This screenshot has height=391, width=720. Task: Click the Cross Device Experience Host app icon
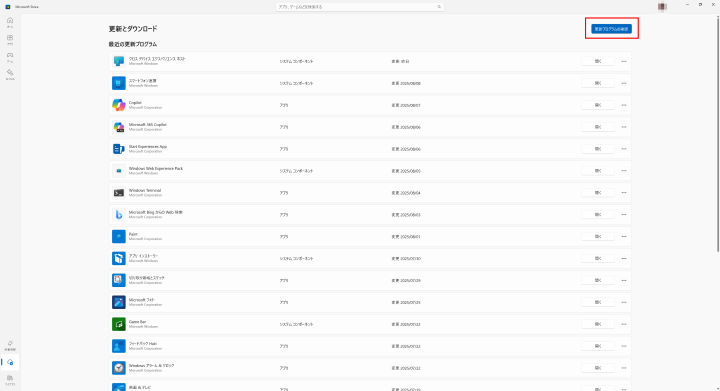coord(118,61)
